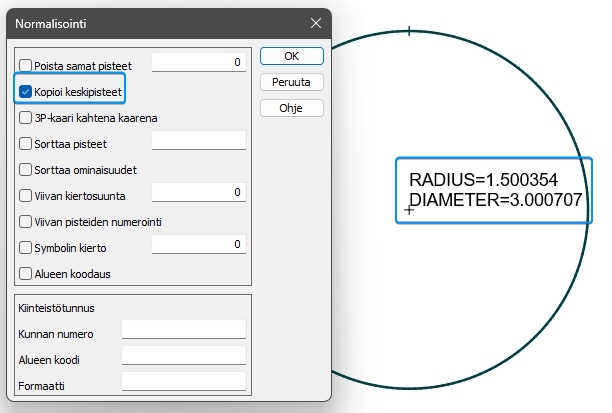The height and width of the screenshot is (413, 612).
Task: Open help with the Ohje button
Action: point(291,108)
